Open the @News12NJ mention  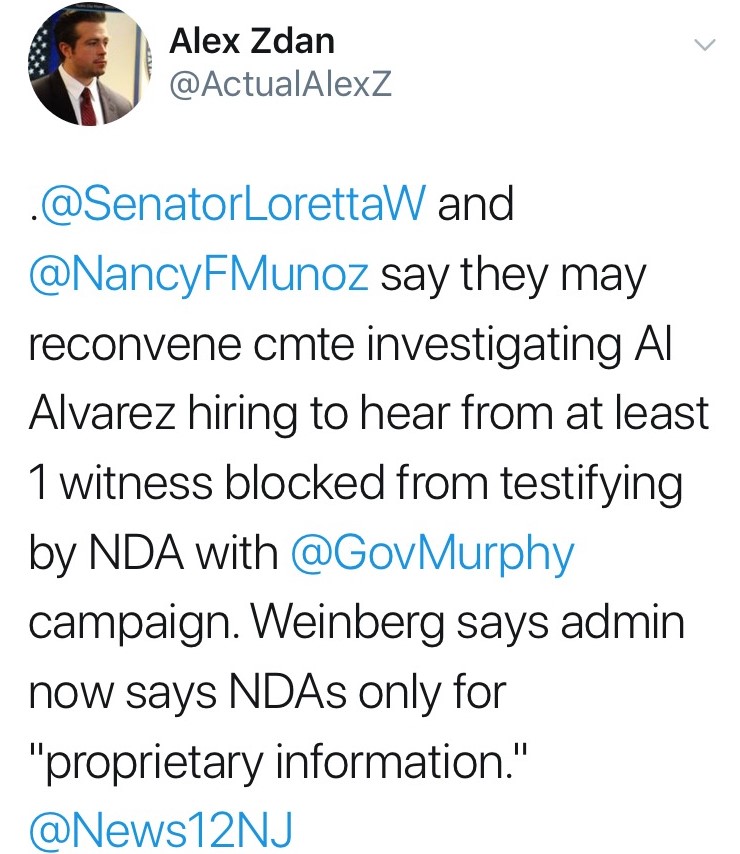tap(161, 831)
